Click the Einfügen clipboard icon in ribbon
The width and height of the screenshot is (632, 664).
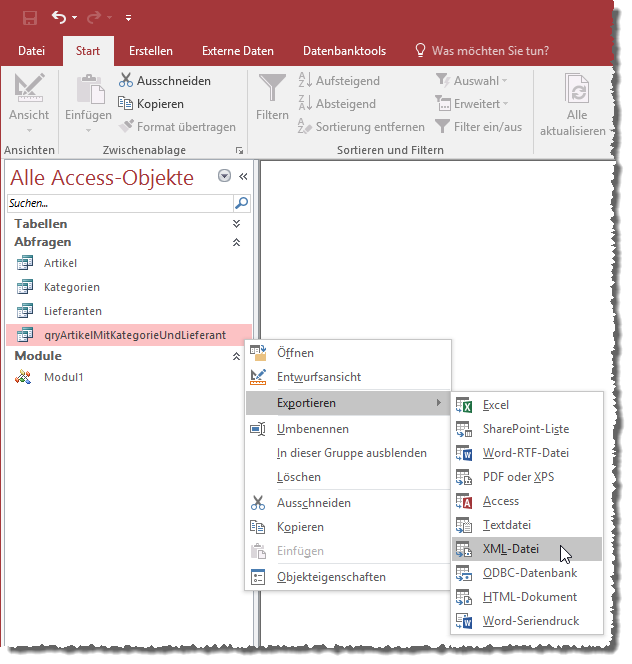pyautogui.click(x=90, y=89)
